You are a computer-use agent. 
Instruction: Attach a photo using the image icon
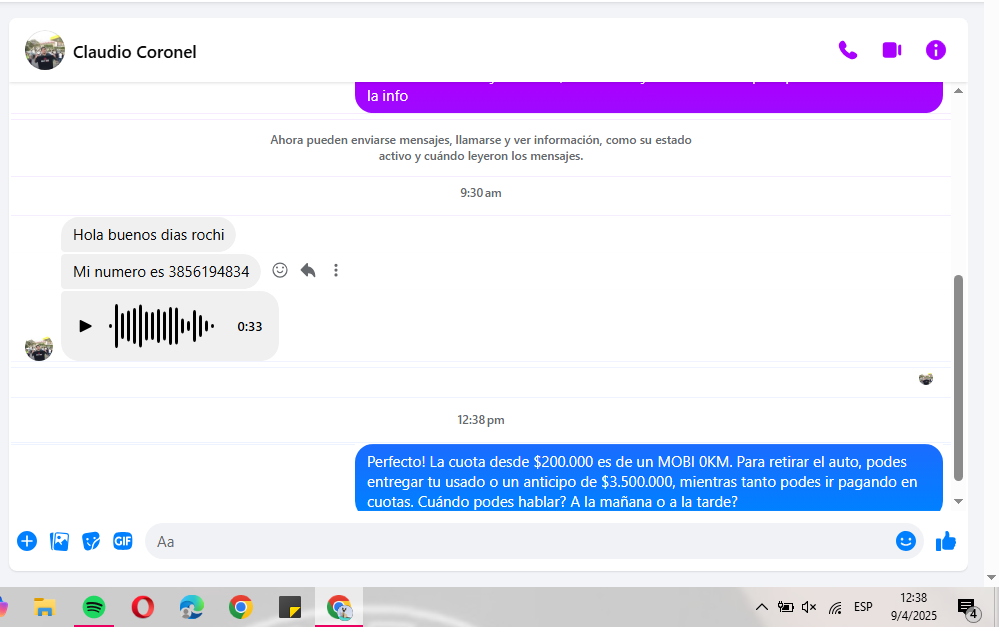click(x=60, y=541)
